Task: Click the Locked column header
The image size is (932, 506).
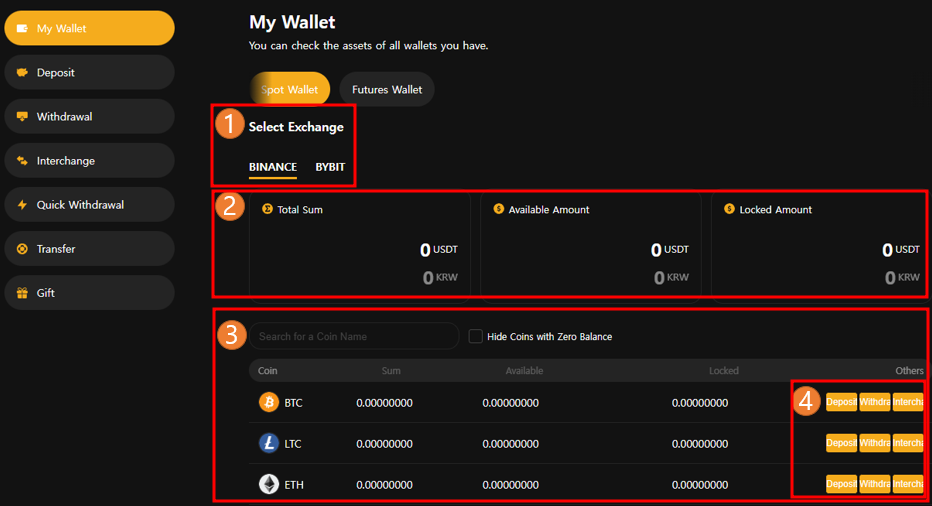Action: coord(723,370)
